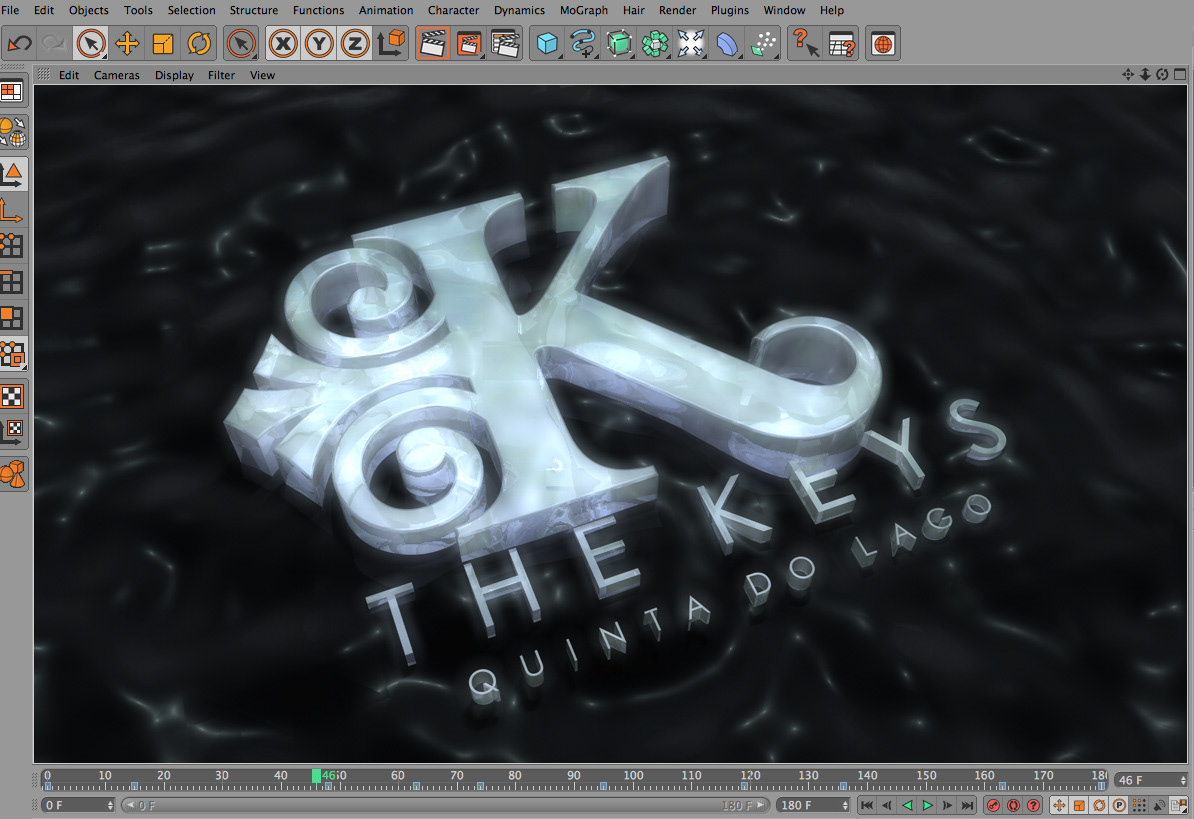The width and height of the screenshot is (1194, 819).
Task: Open the Render menu
Action: [678, 10]
